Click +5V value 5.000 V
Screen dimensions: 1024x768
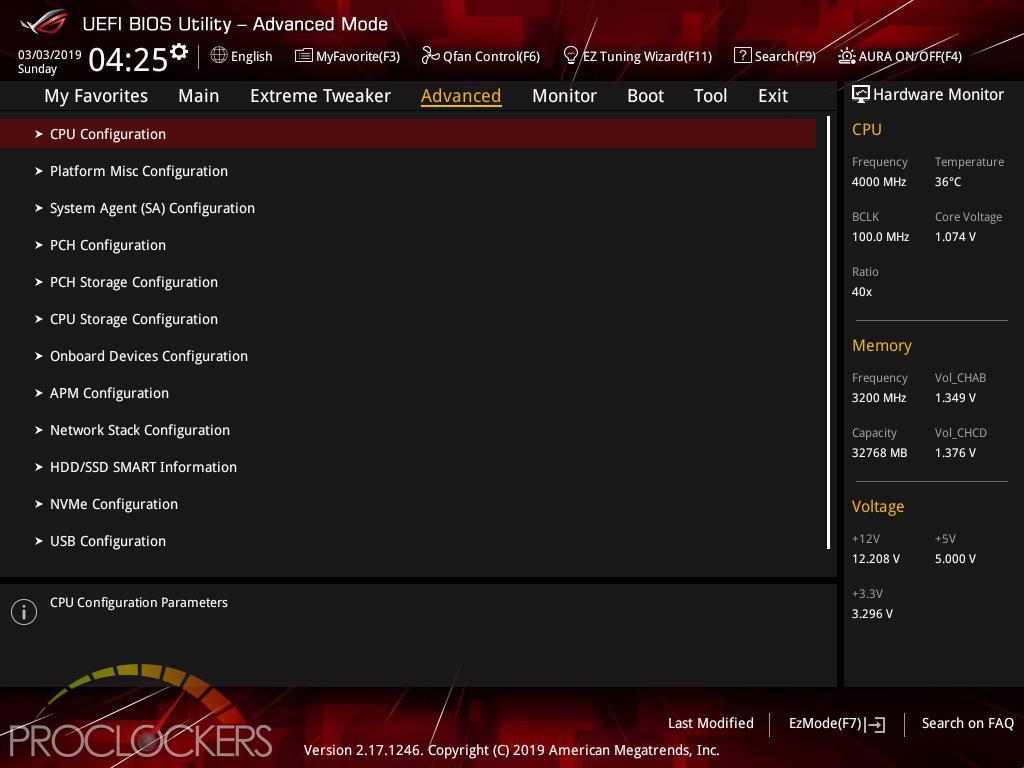955,559
